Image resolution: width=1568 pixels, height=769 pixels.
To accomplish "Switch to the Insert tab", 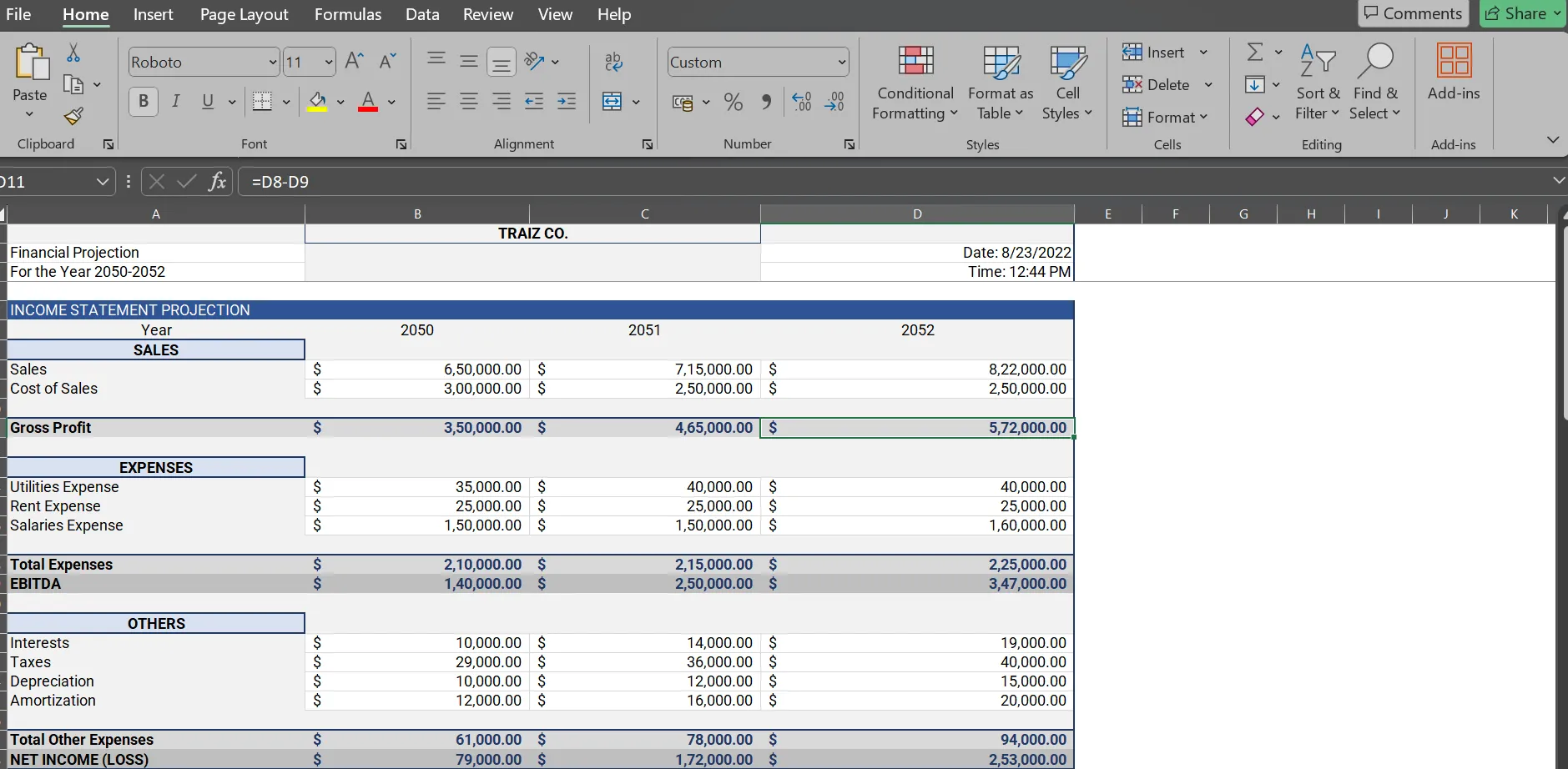I will pos(154,14).
